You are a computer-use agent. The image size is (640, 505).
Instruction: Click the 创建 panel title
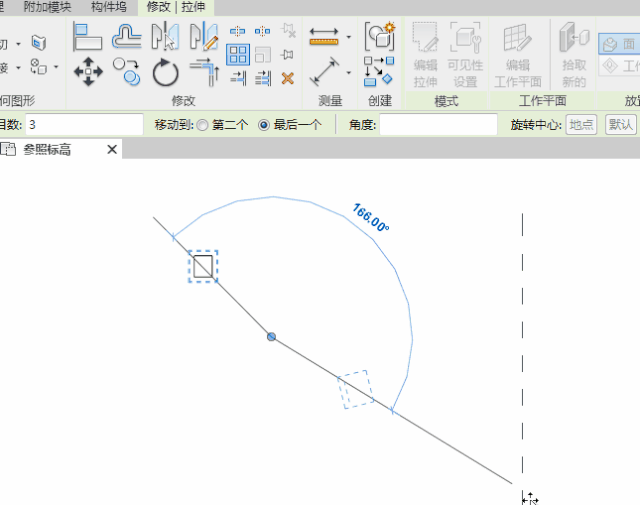pyautogui.click(x=380, y=101)
